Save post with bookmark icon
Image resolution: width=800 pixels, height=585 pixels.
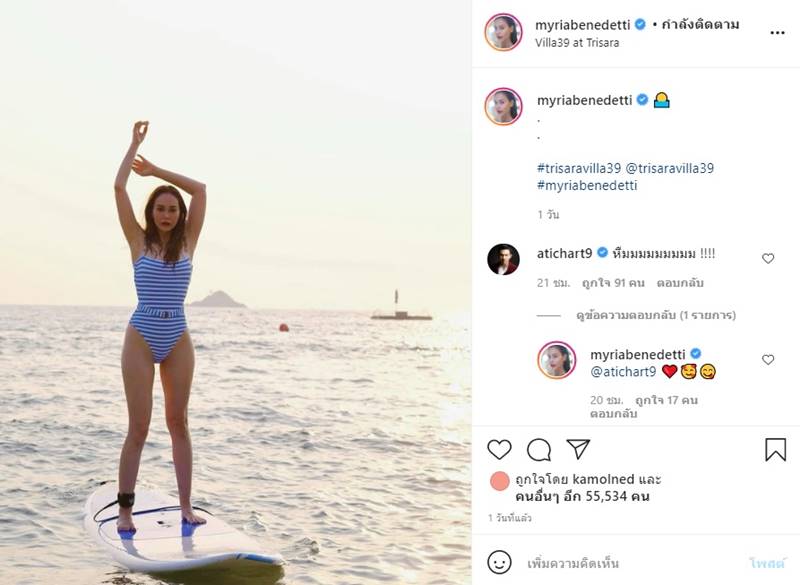pos(775,449)
